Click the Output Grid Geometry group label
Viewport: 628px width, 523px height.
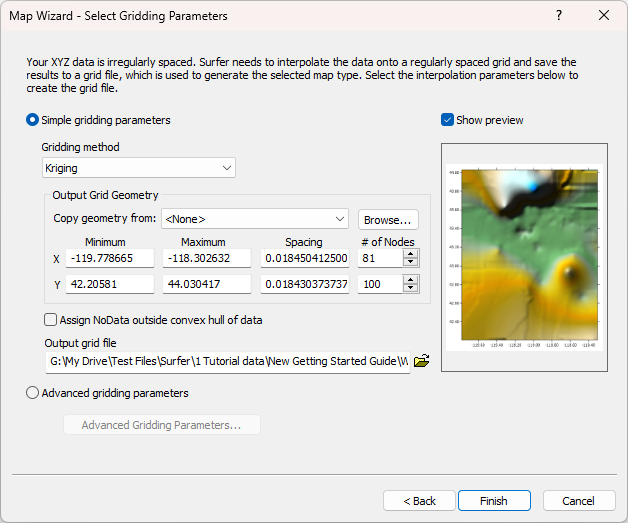105,195
